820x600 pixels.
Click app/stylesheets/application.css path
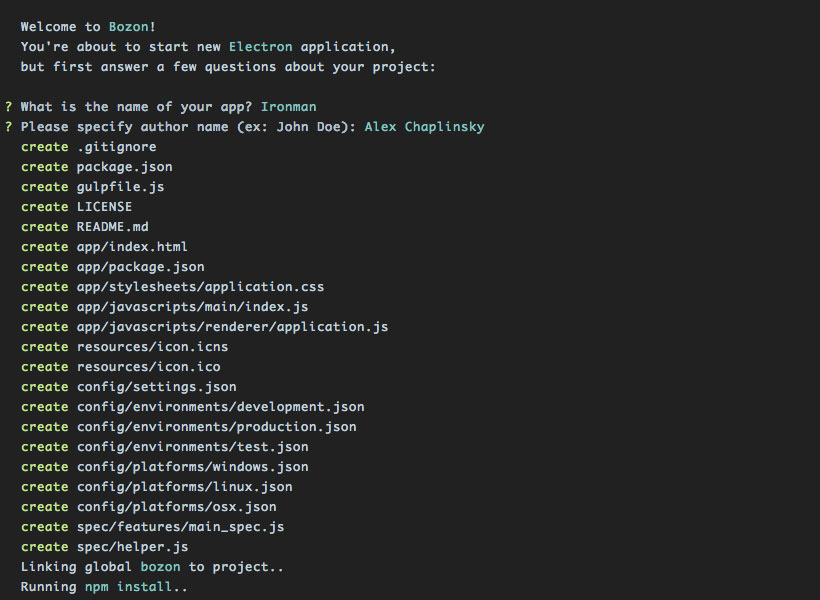point(200,287)
